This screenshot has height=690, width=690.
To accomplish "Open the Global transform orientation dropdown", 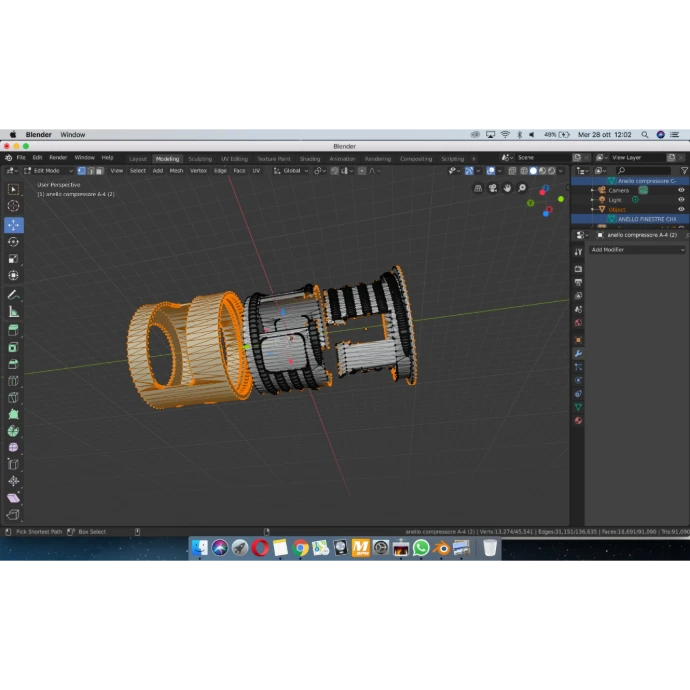I will 292,171.
